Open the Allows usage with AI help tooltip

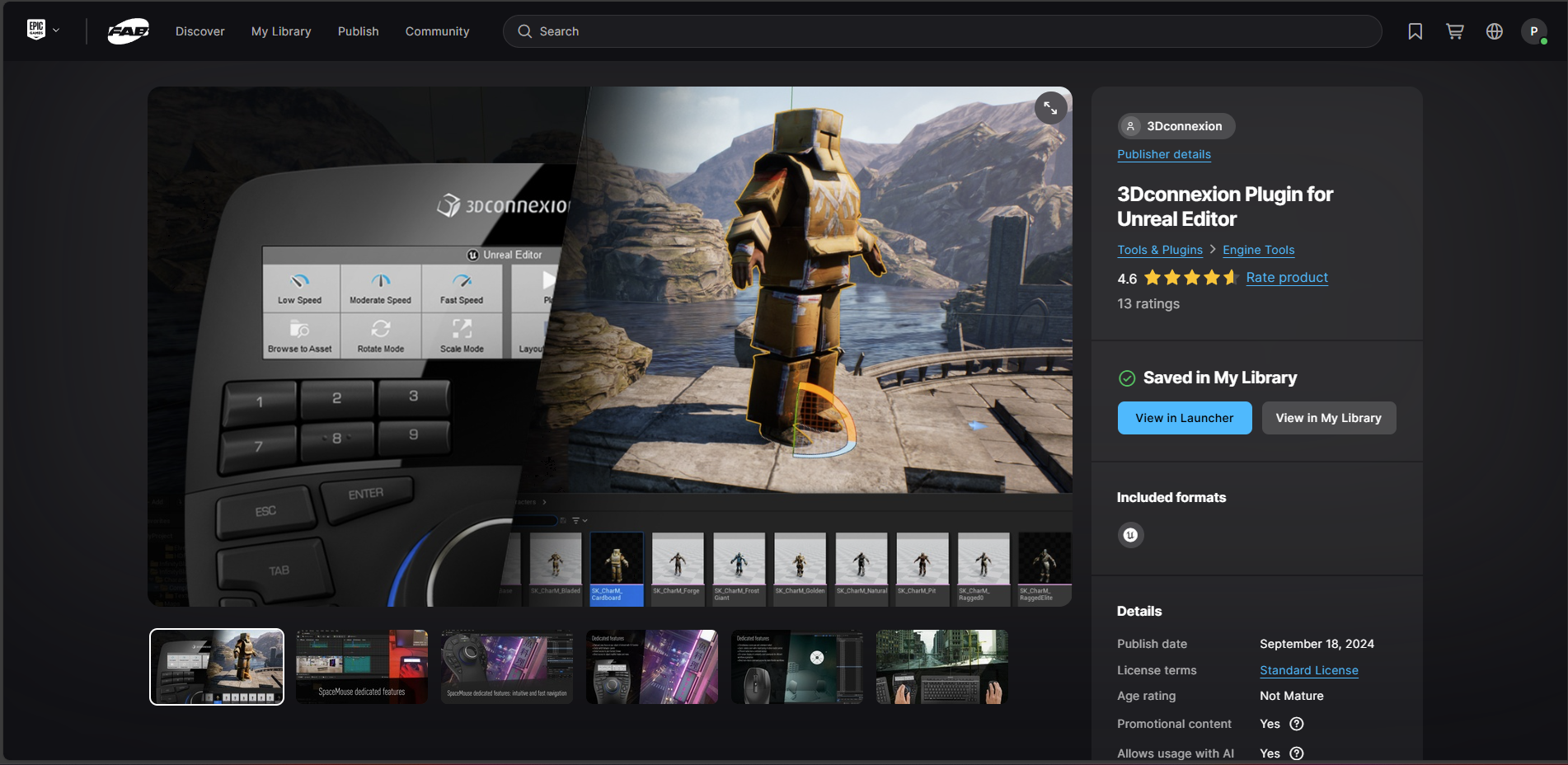1296,753
